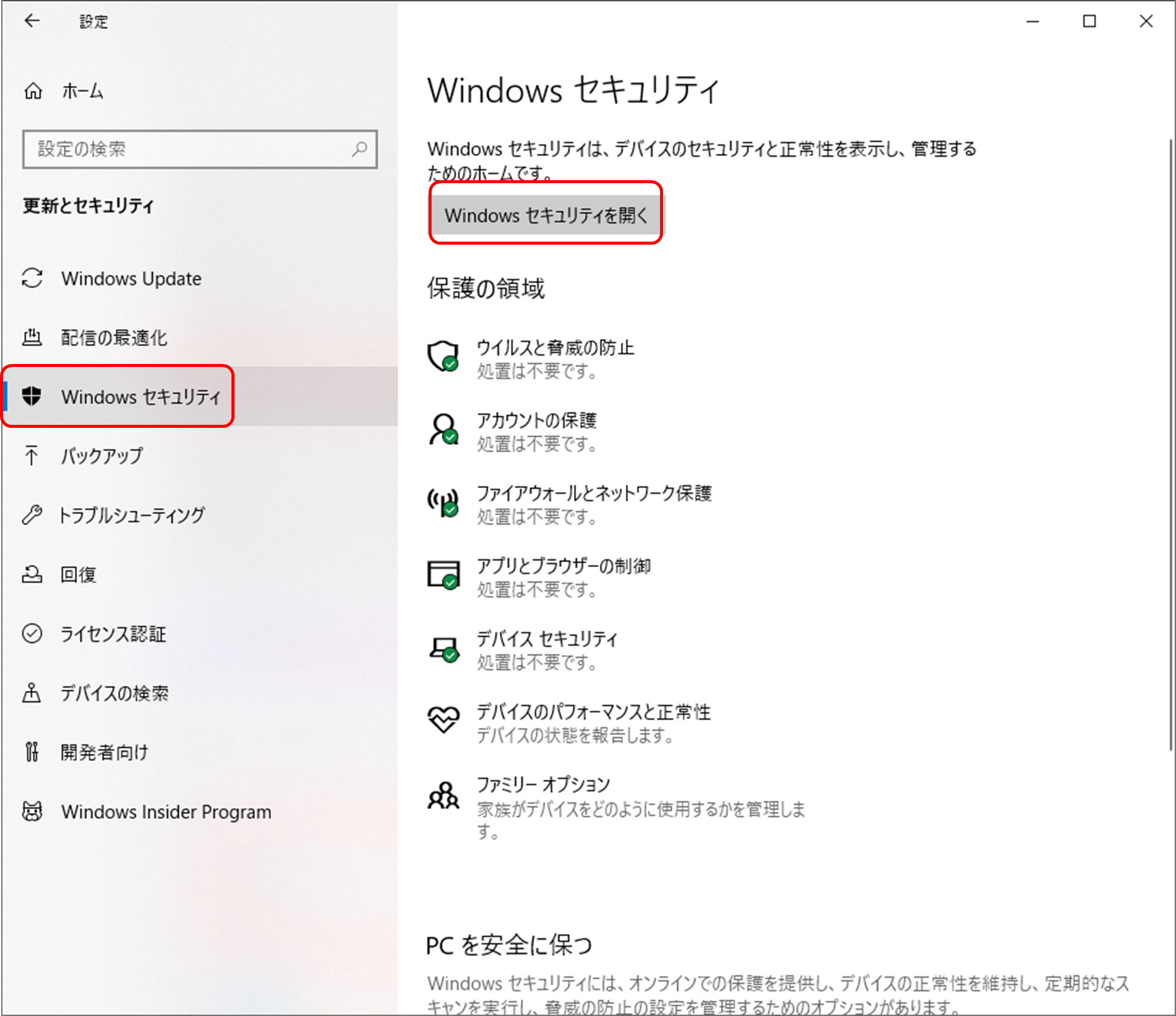
Task: Click デバイスの状態を報告します。 text
Action: click(575, 736)
